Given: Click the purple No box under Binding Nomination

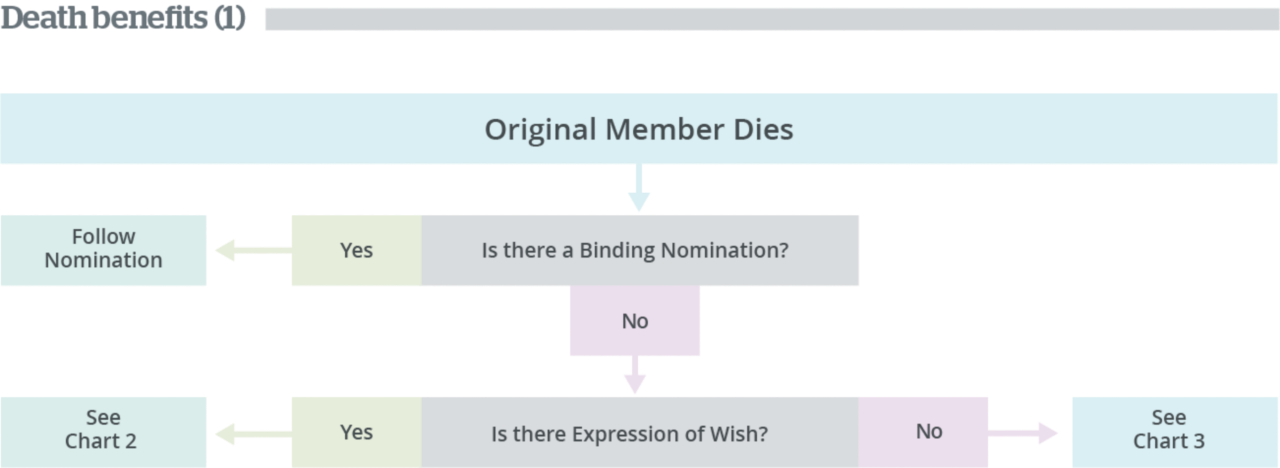Looking at the screenshot, I should [x=635, y=321].
